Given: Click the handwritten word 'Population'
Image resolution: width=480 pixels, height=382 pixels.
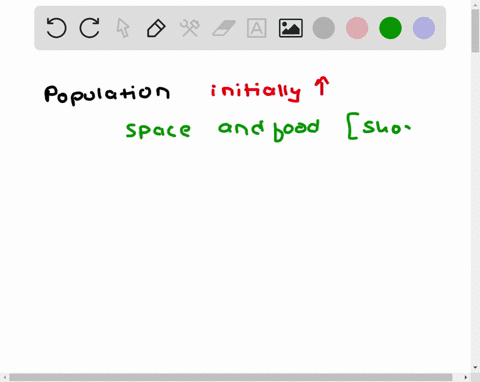Looking at the screenshot, I should [107, 94].
